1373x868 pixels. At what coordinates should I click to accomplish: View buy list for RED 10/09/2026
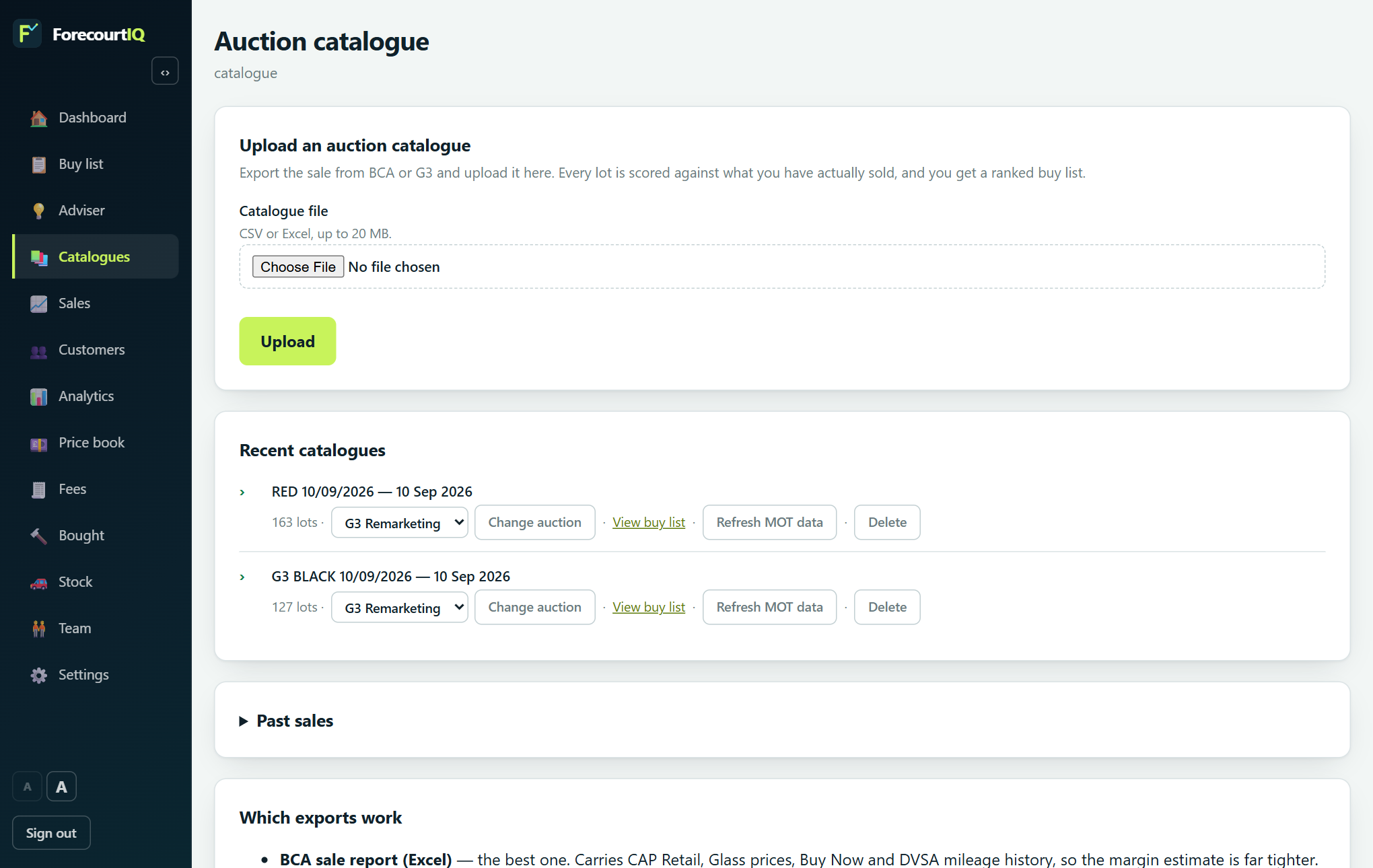point(649,522)
